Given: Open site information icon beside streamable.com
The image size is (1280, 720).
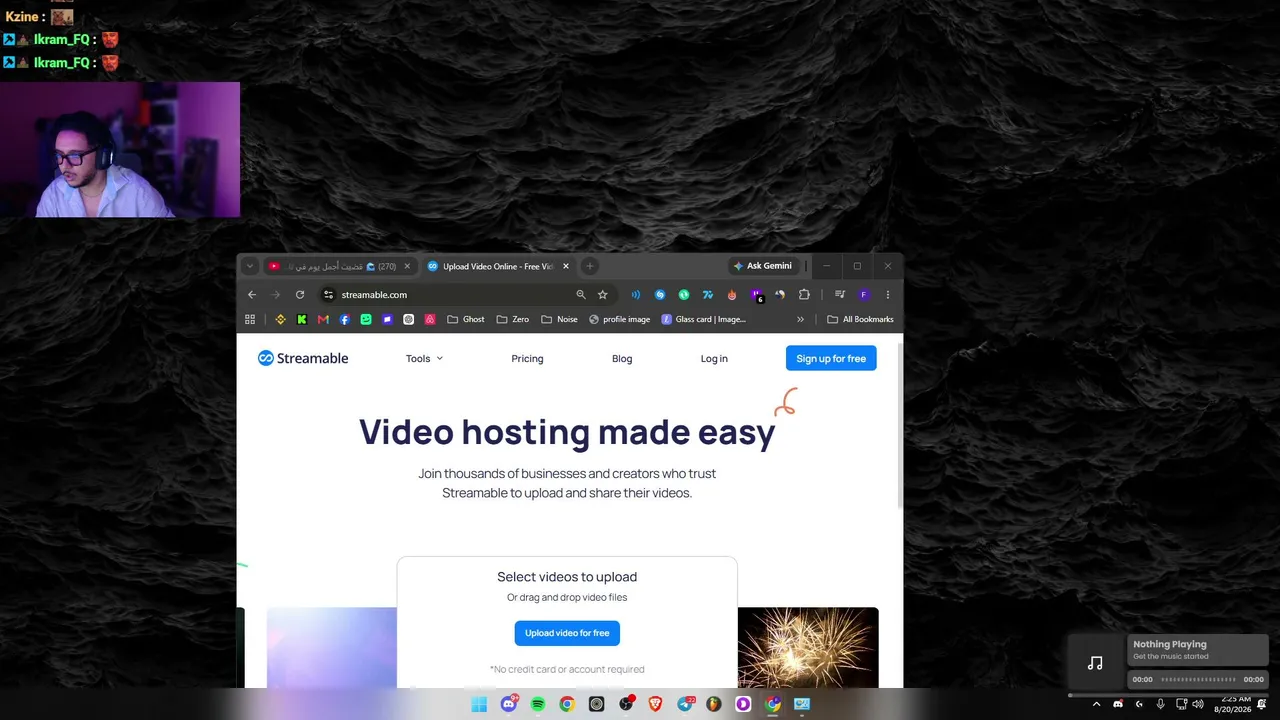Looking at the screenshot, I should (328, 295).
